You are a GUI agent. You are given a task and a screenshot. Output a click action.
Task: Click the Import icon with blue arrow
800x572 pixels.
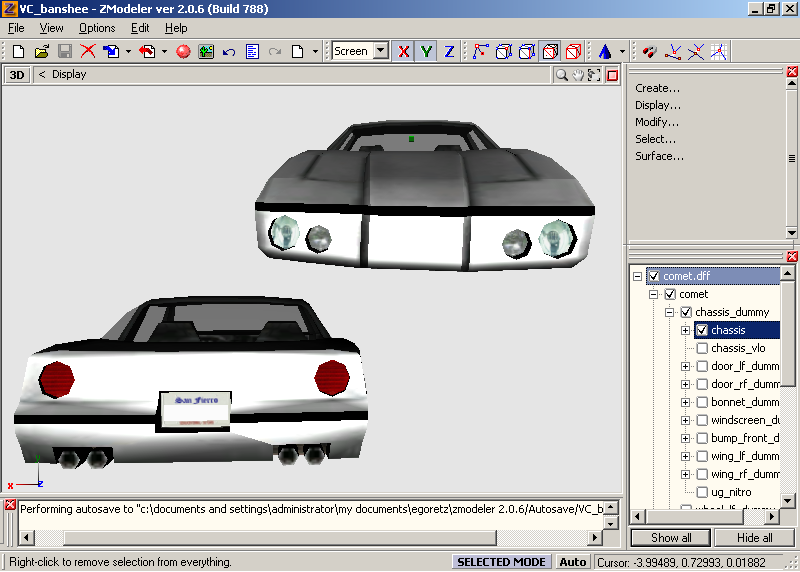[110, 52]
